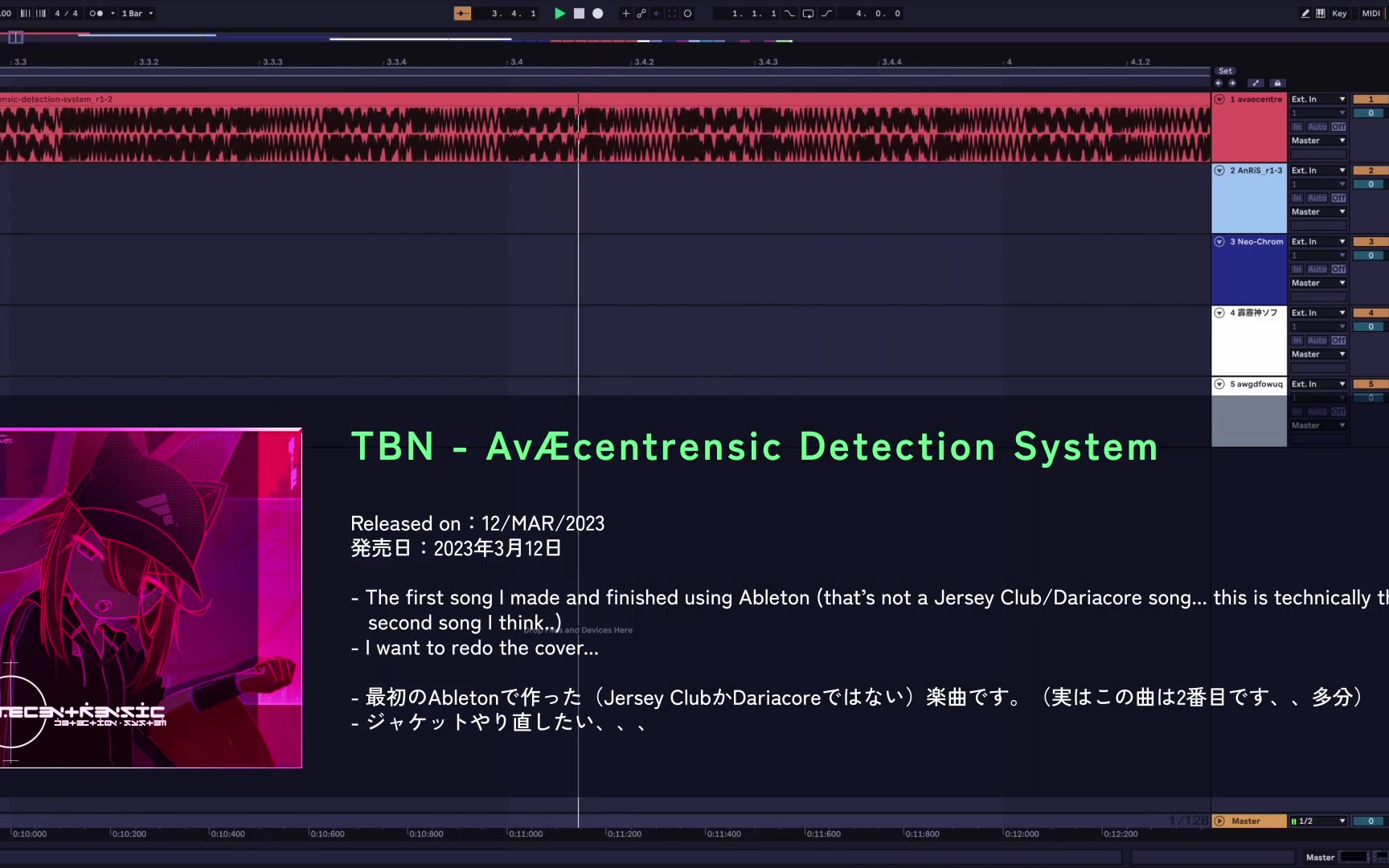Click beat ruler marker 4

click(1009, 62)
